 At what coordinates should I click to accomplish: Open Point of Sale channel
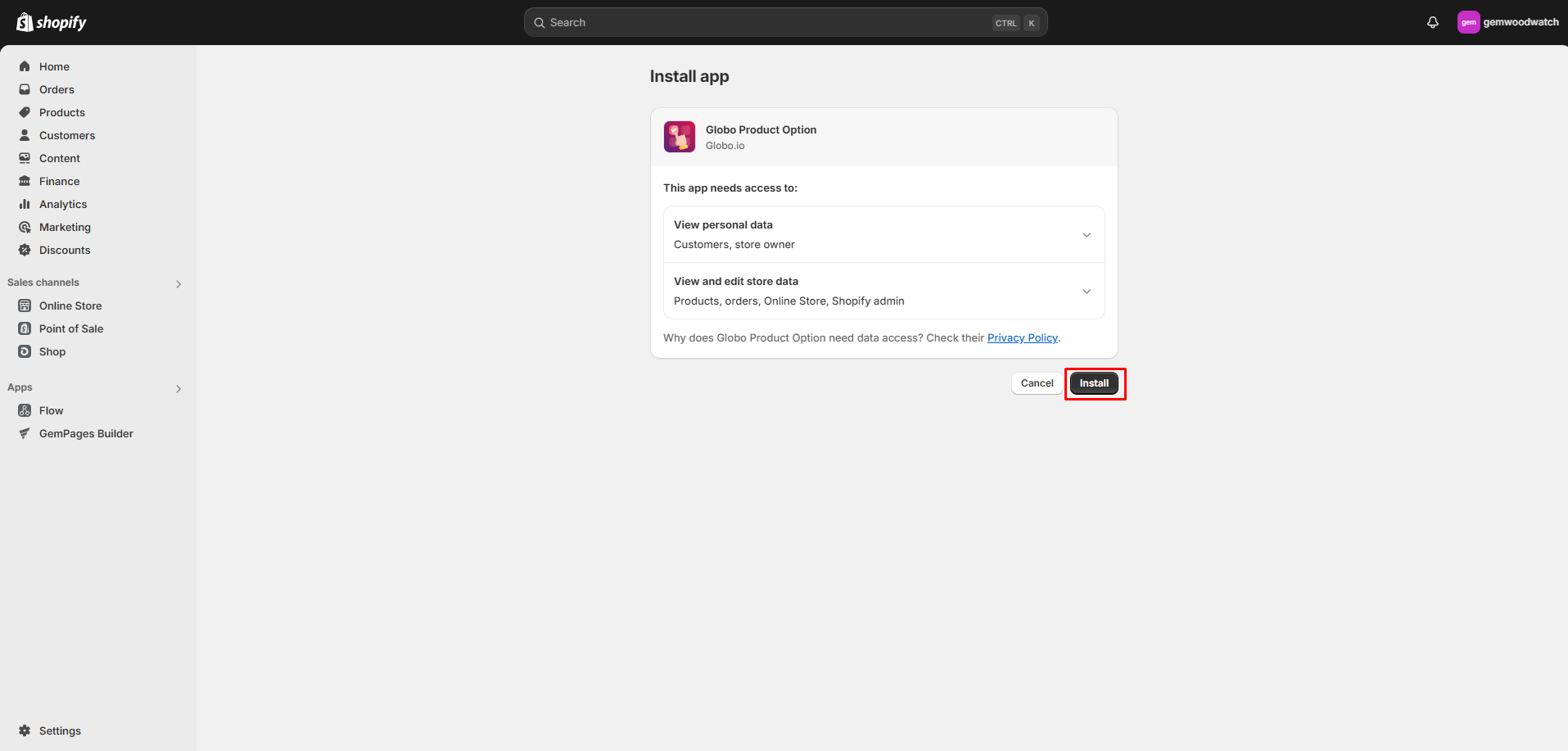[70, 328]
